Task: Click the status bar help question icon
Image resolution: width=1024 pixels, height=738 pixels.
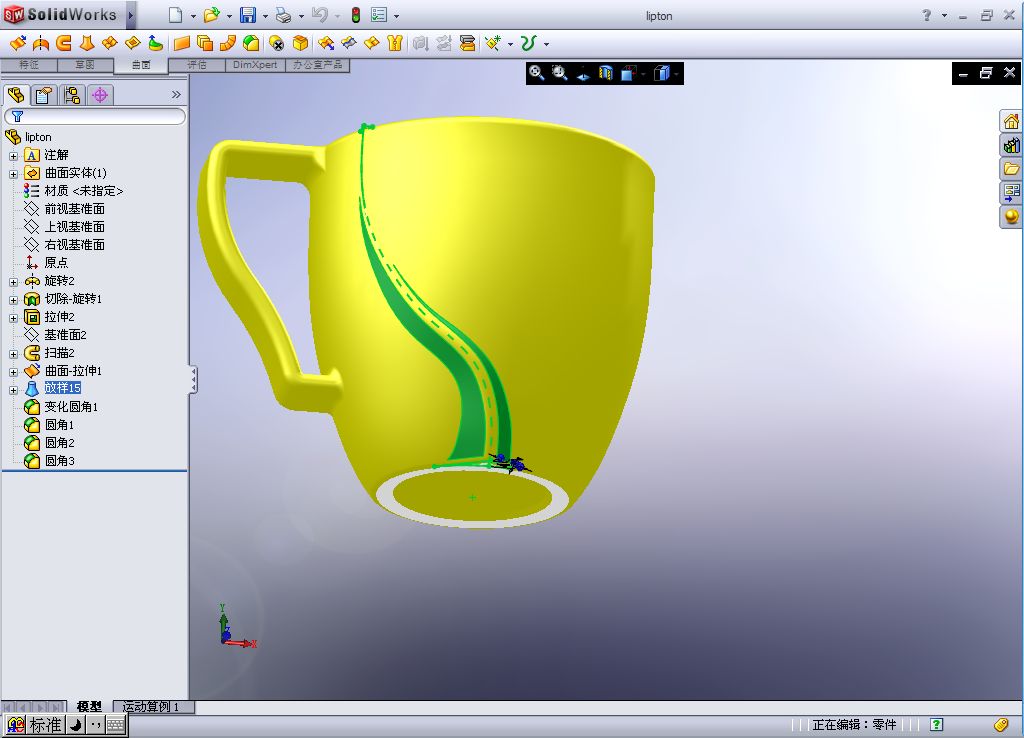Action: click(x=936, y=724)
